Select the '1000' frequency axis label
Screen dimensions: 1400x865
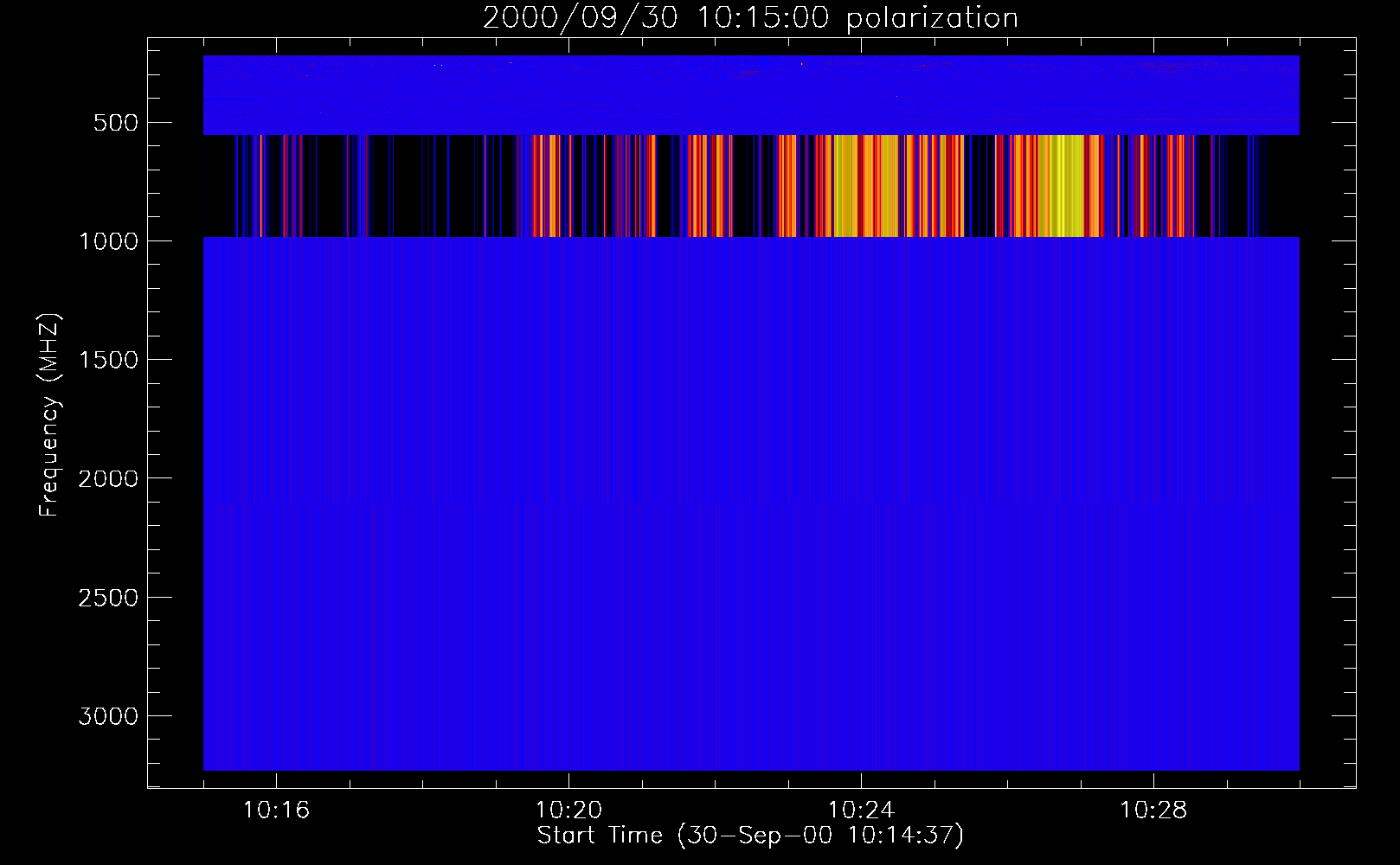108,241
